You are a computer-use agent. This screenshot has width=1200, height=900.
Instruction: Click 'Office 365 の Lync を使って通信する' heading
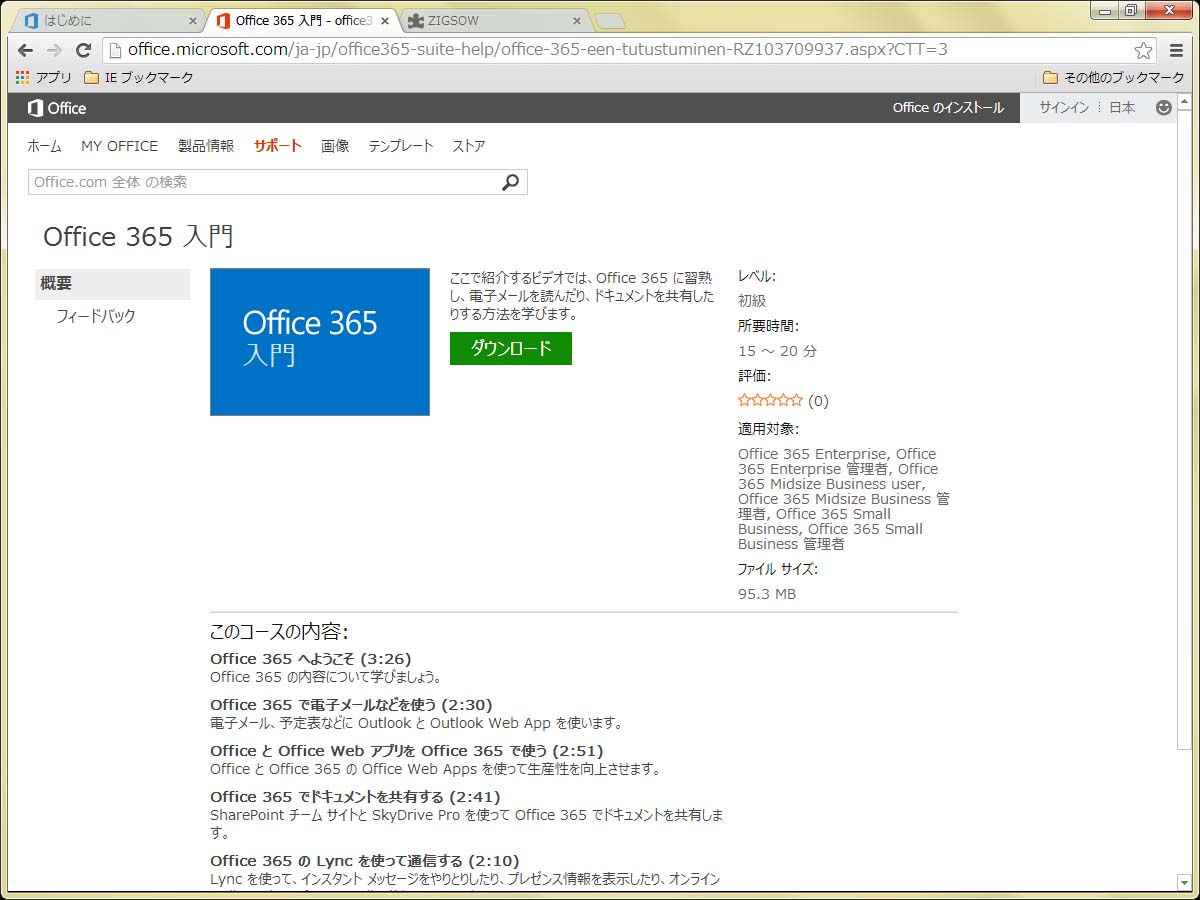364,861
